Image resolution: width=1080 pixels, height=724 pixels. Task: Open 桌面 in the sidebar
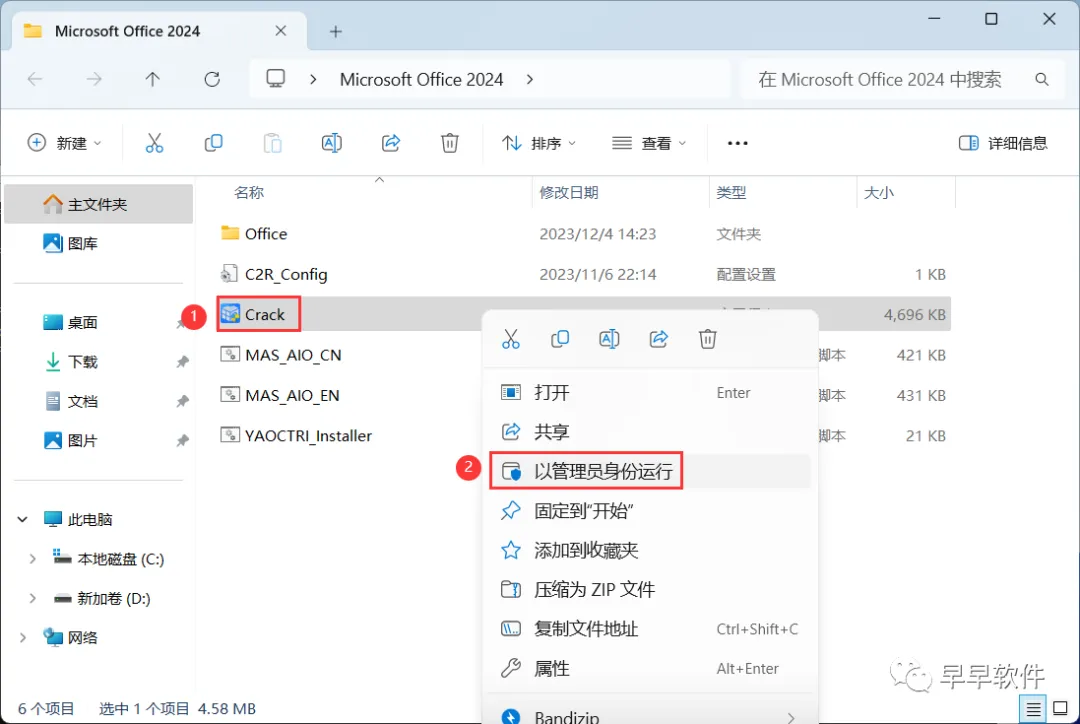[x=98, y=322]
